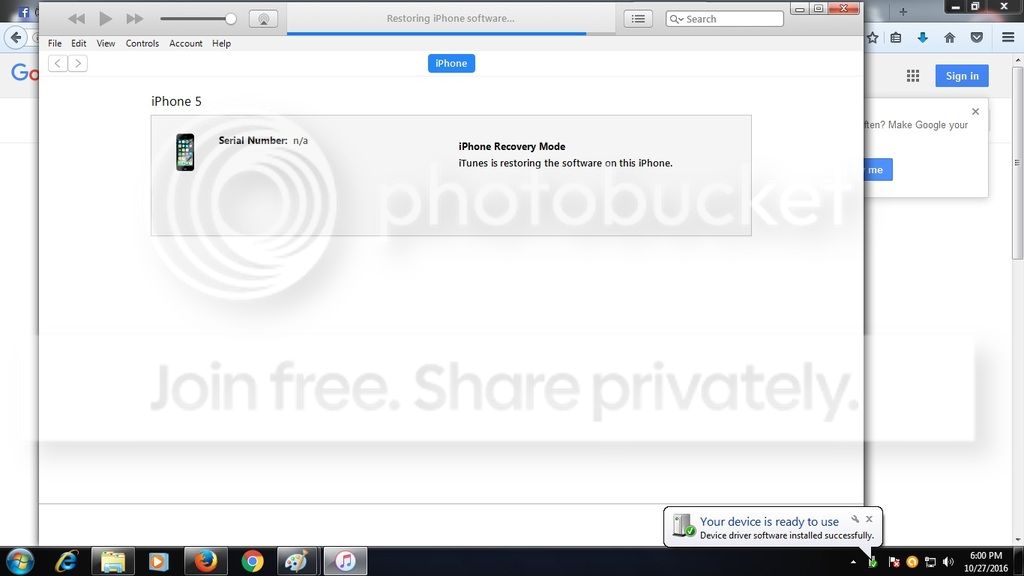The height and width of the screenshot is (576, 1024).
Task: Open the Account menu
Action: (186, 44)
